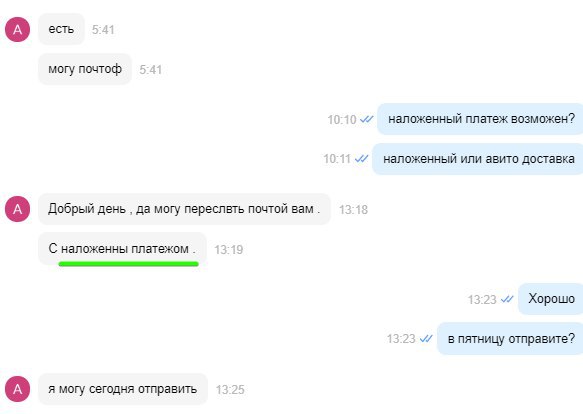Click the avatar next to 'Добрый день' message
This screenshot has width=583, height=414.
17,209
